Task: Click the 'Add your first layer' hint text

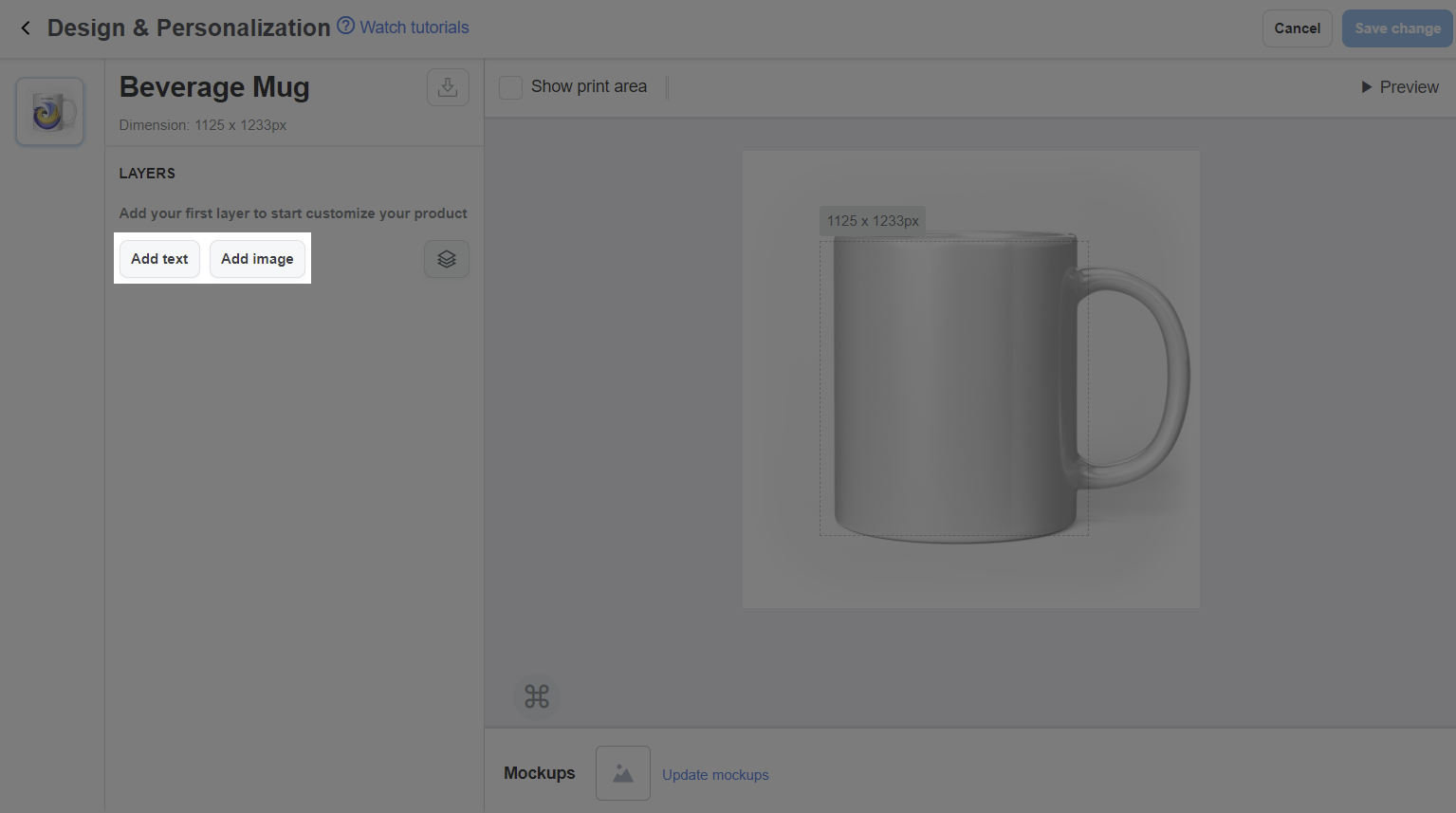Action: [293, 213]
